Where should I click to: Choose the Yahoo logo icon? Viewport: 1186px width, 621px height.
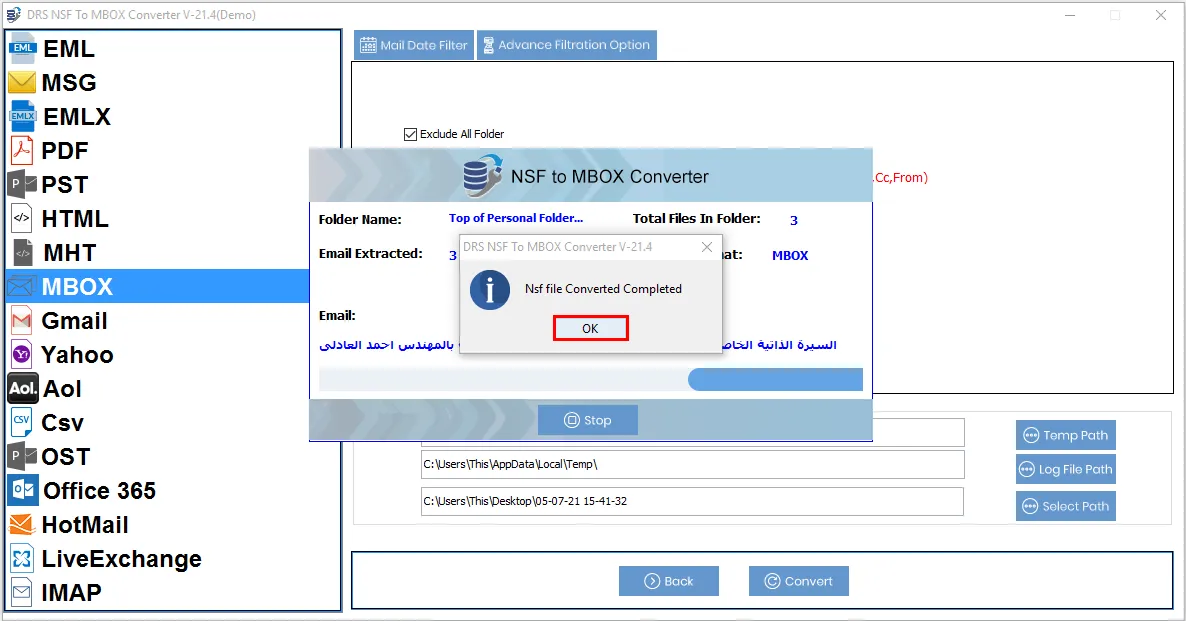(x=22, y=354)
